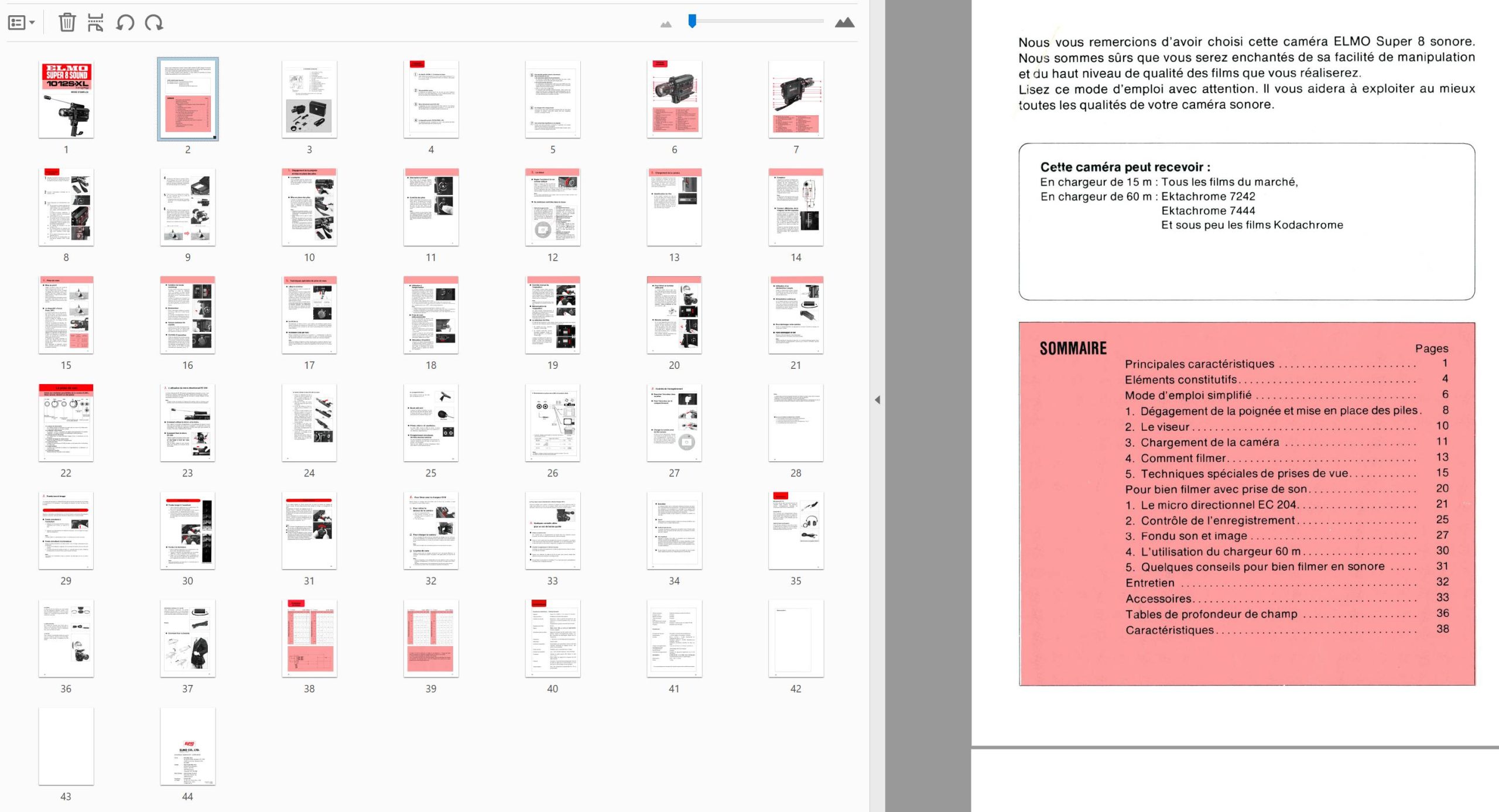Click the enlarge thumbnail size icon
Screen dimensions: 1499x812
click(x=844, y=23)
